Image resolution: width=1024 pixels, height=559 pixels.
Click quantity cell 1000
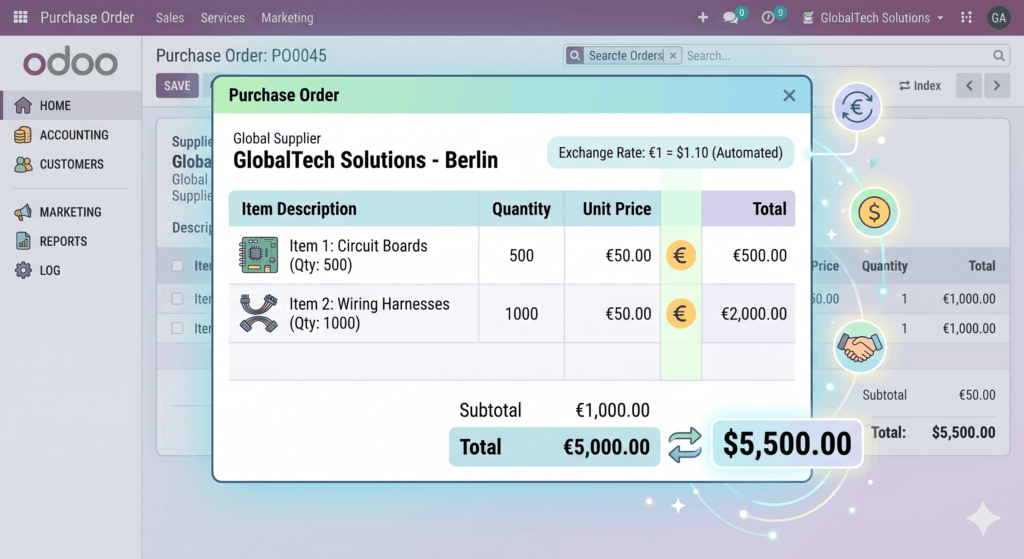pyautogui.click(x=521, y=313)
